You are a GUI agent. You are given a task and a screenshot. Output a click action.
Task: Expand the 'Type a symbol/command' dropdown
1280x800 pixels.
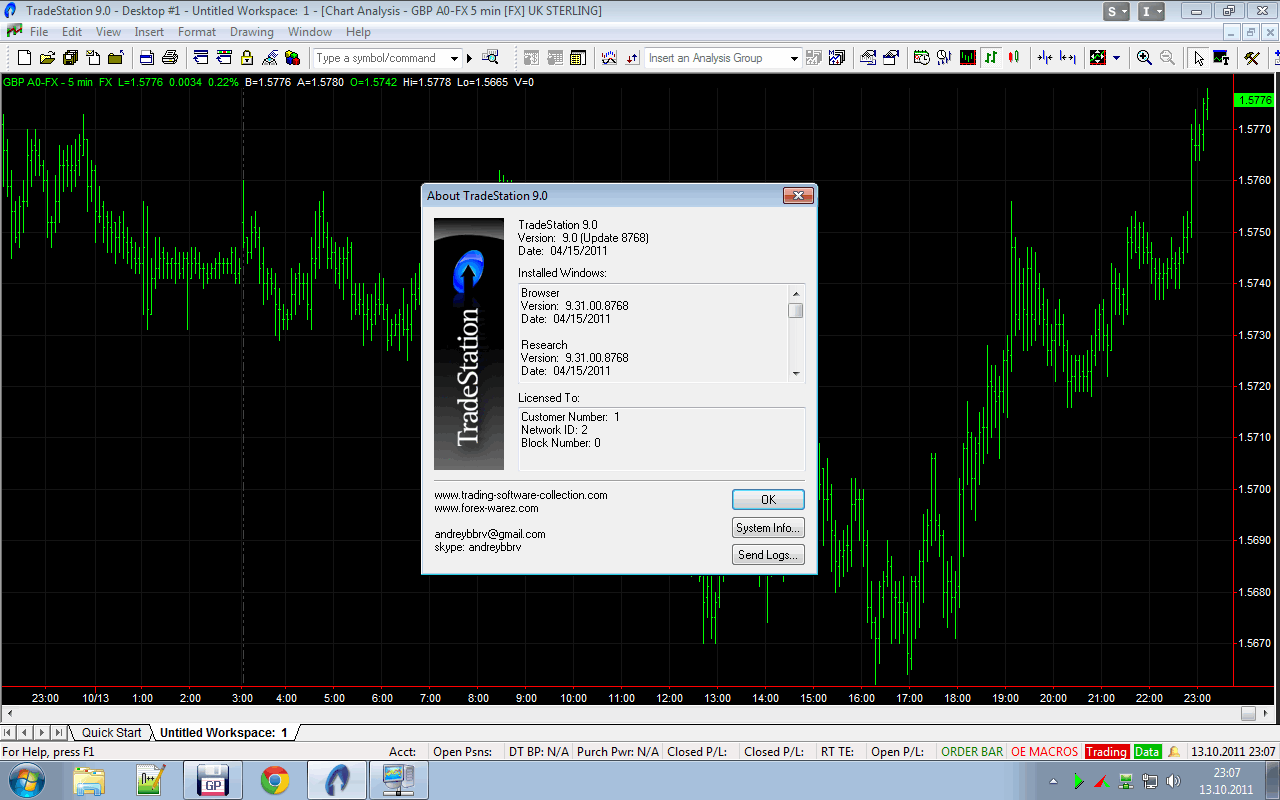tap(454, 58)
